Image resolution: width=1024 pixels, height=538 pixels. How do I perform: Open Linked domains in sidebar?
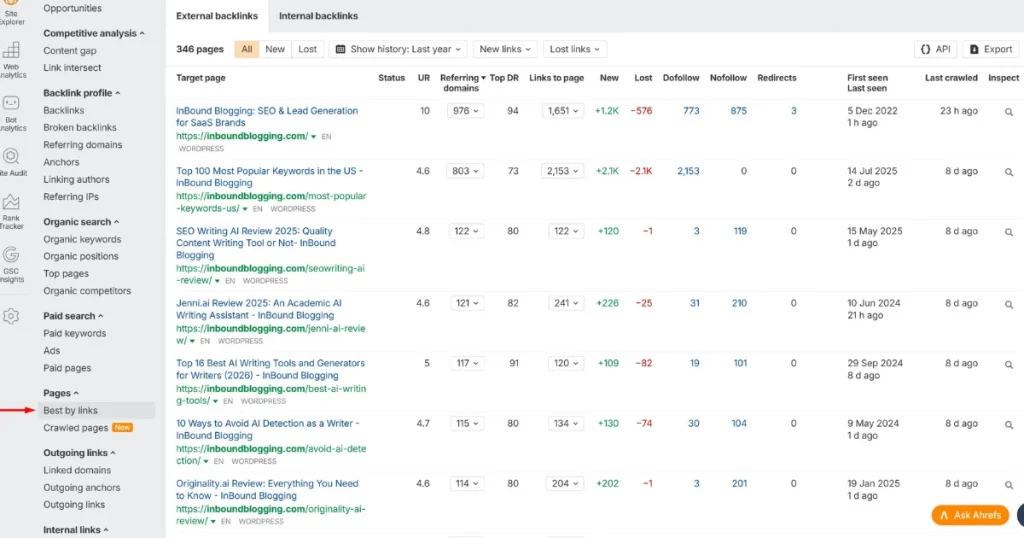[77, 470]
